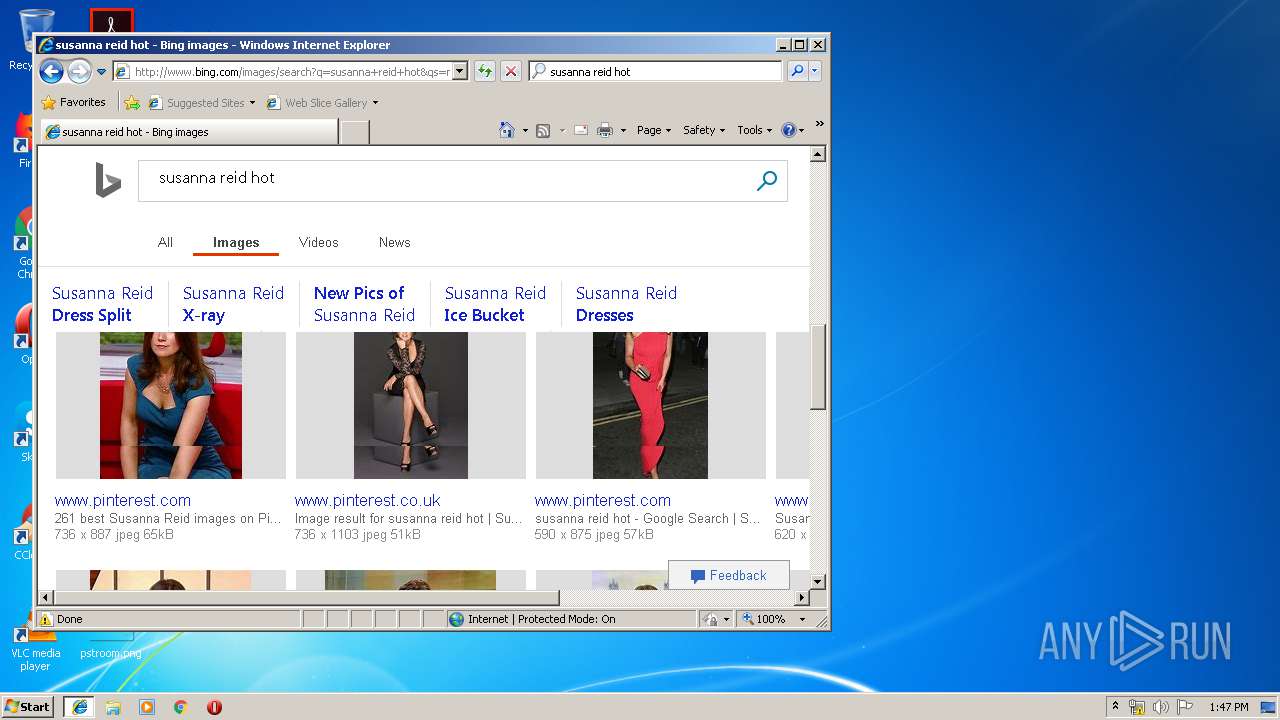Open a new blank tab

[355, 132]
